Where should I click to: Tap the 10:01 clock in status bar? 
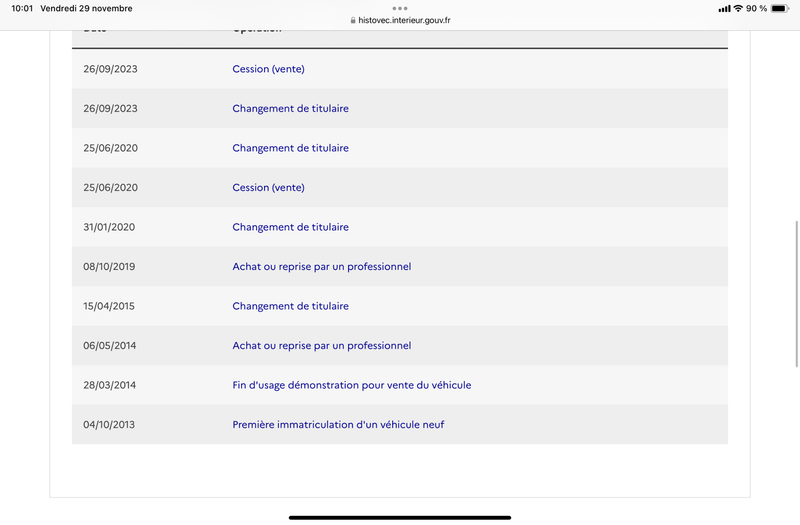22,8
